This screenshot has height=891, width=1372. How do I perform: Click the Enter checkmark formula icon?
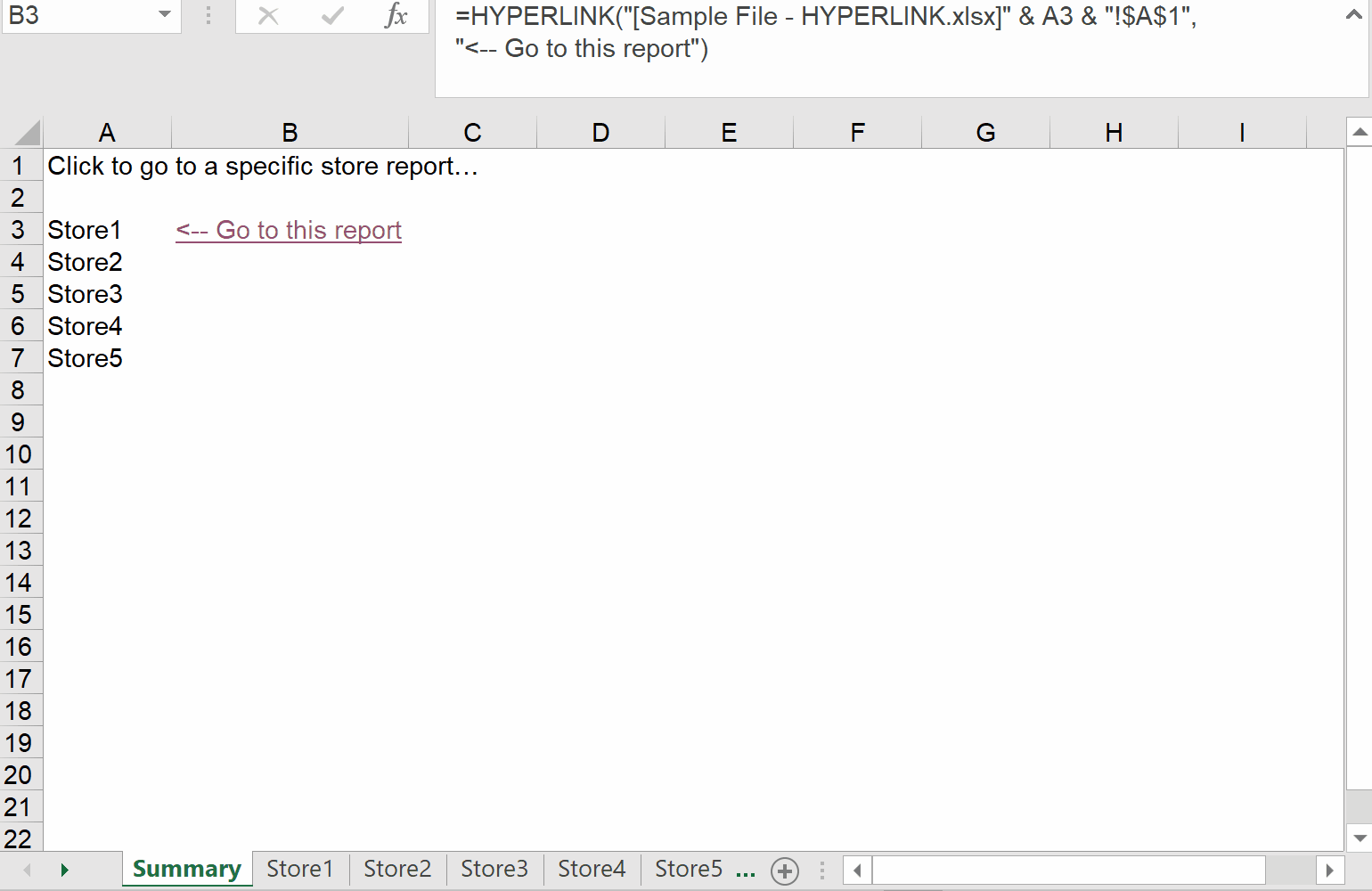pos(332,16)
